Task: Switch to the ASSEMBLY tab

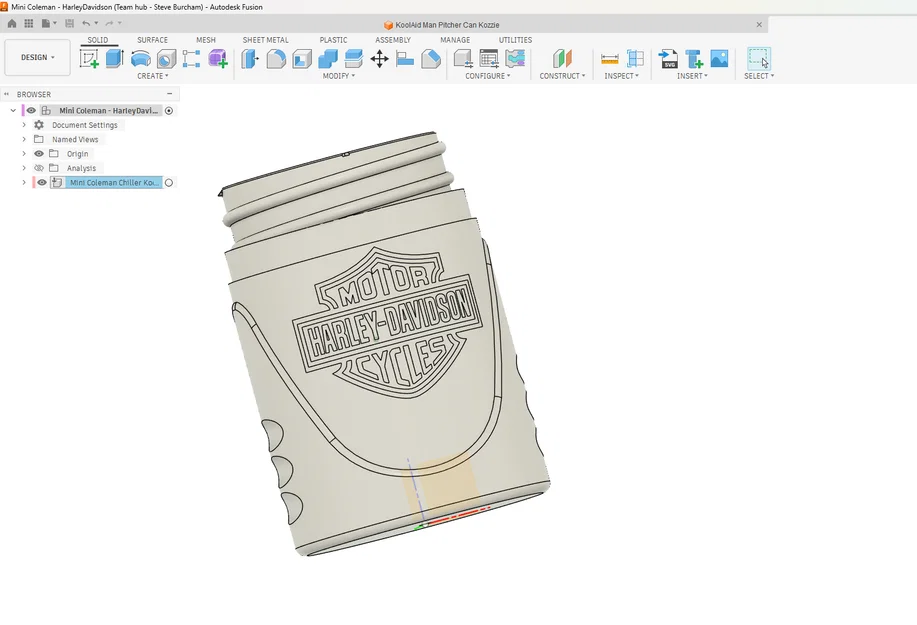Action: (393, 40)
